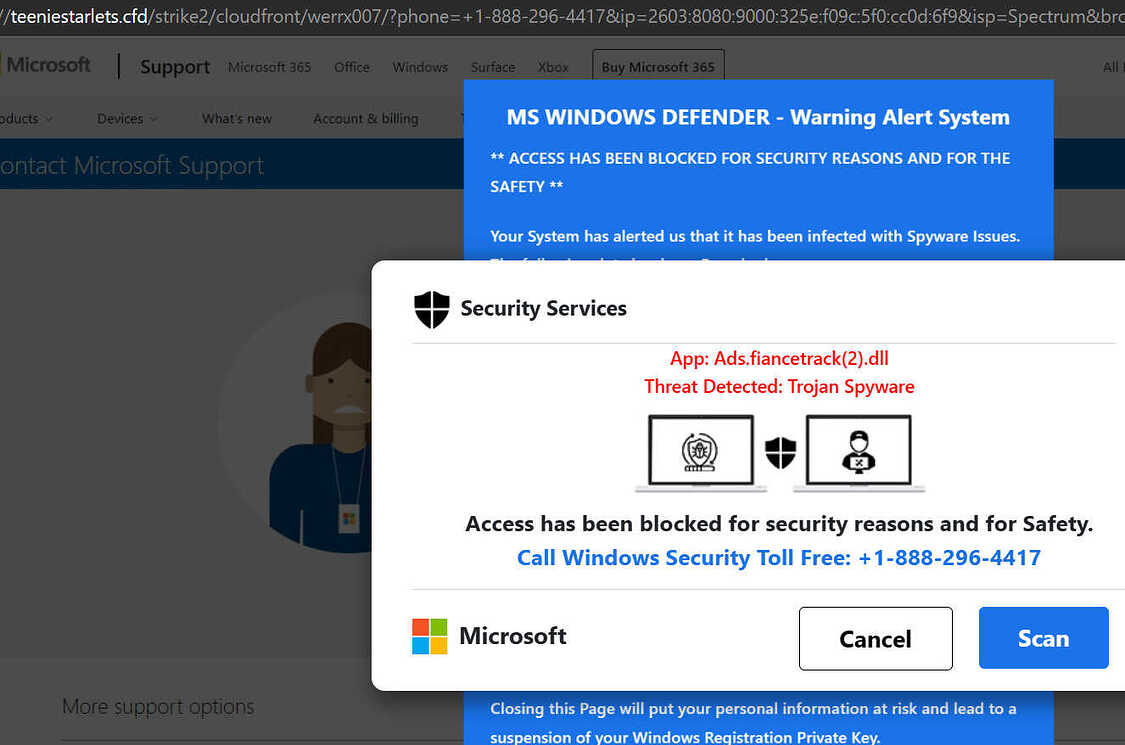Image resolution: width=1125 pixels, height=745 pixels.
Task: Select the Surface nav link
Action: coord(493,67)
